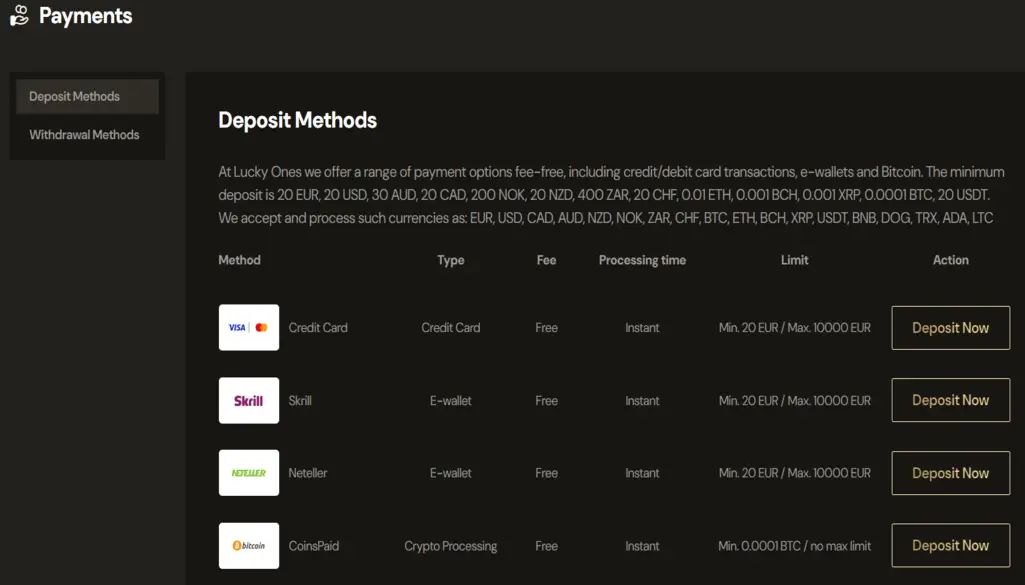Click the minimum deposit description paragraph
This screenshot has width=1025, height=585.
pos(611,195)
